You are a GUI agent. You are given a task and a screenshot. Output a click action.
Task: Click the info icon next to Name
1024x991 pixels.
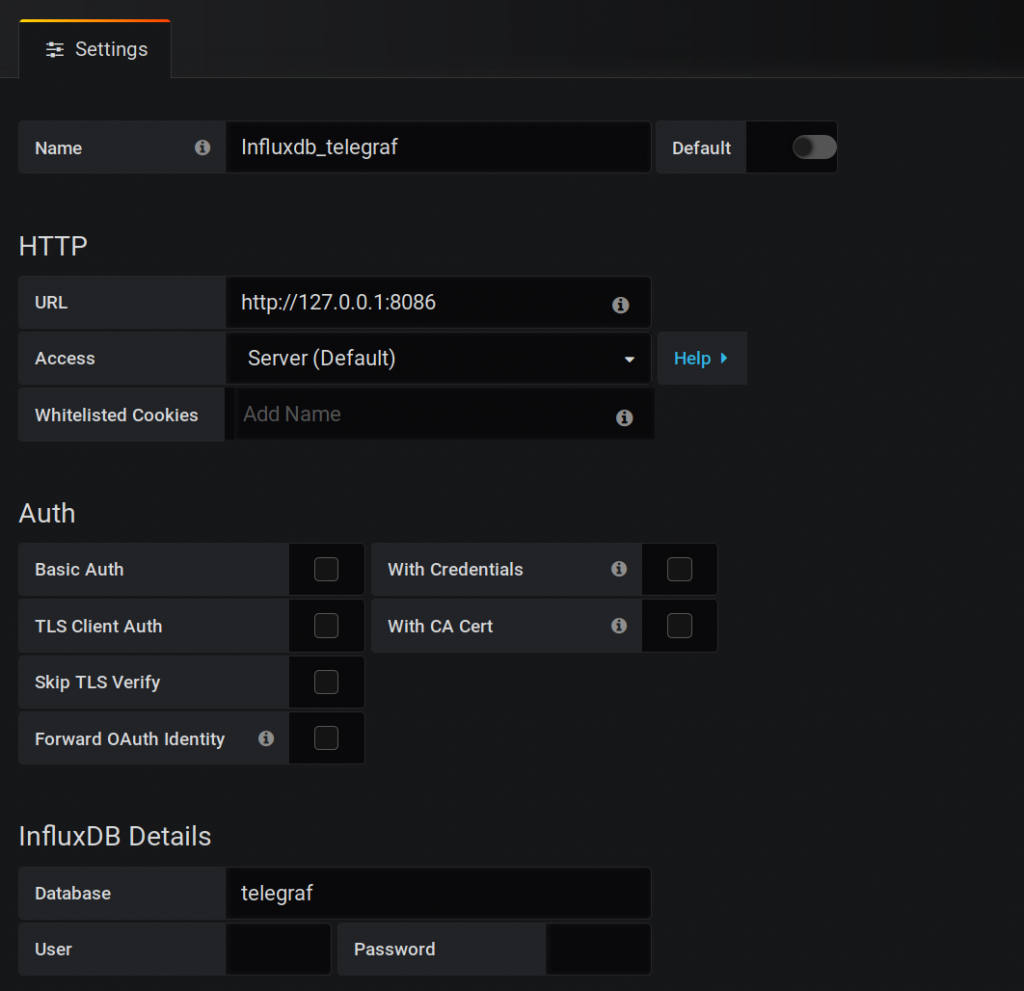point(202,148)
